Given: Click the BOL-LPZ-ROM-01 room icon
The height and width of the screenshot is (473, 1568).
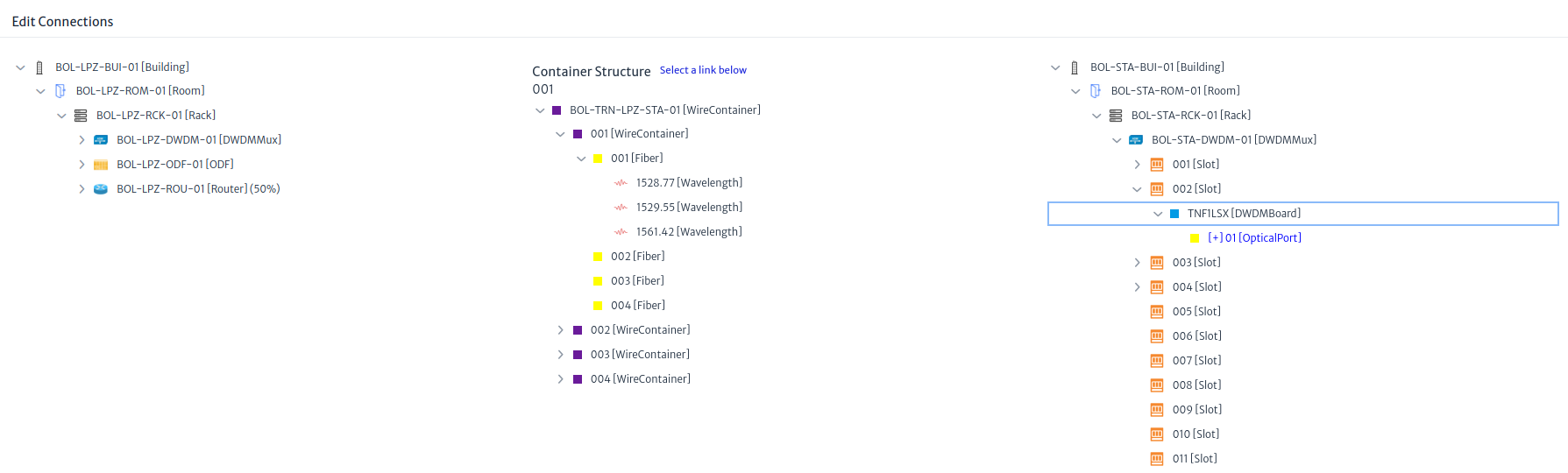Looking at the screenshot, I should [60, 91].
